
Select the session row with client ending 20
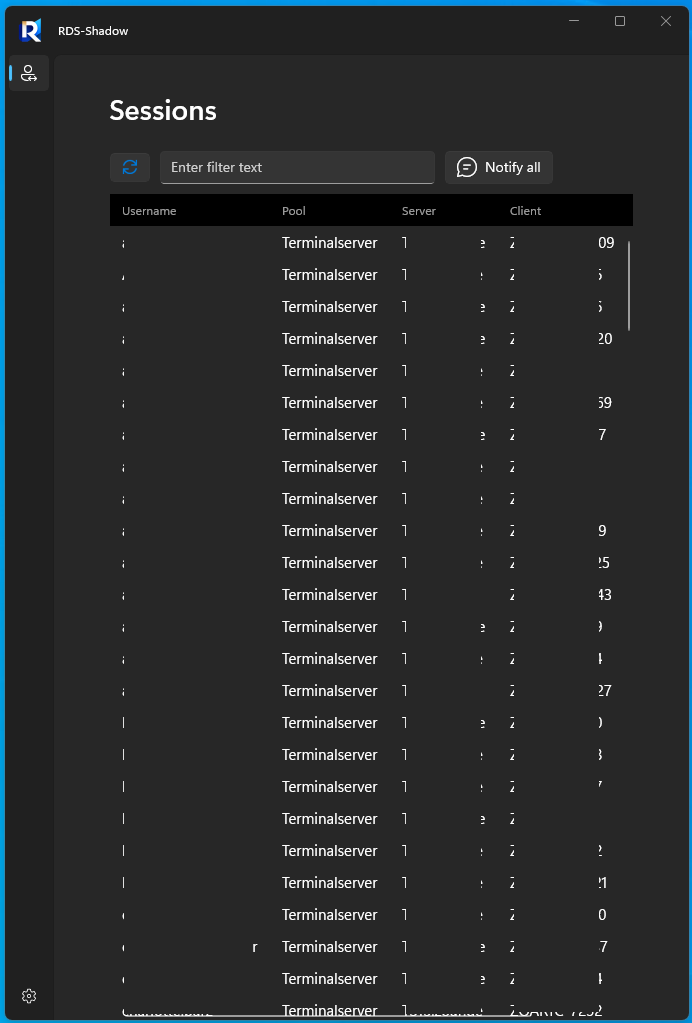tap(369, 339)
